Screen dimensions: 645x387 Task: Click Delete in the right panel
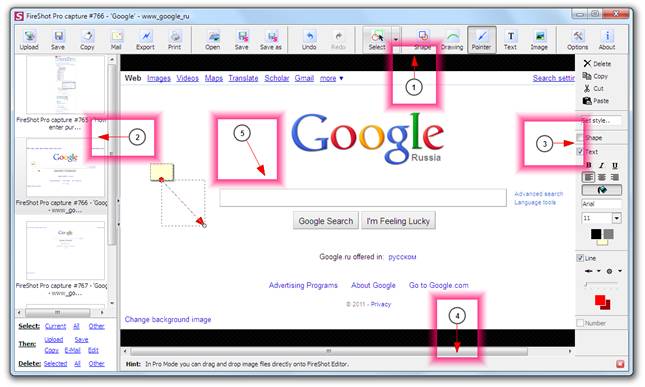coord(597,64)
